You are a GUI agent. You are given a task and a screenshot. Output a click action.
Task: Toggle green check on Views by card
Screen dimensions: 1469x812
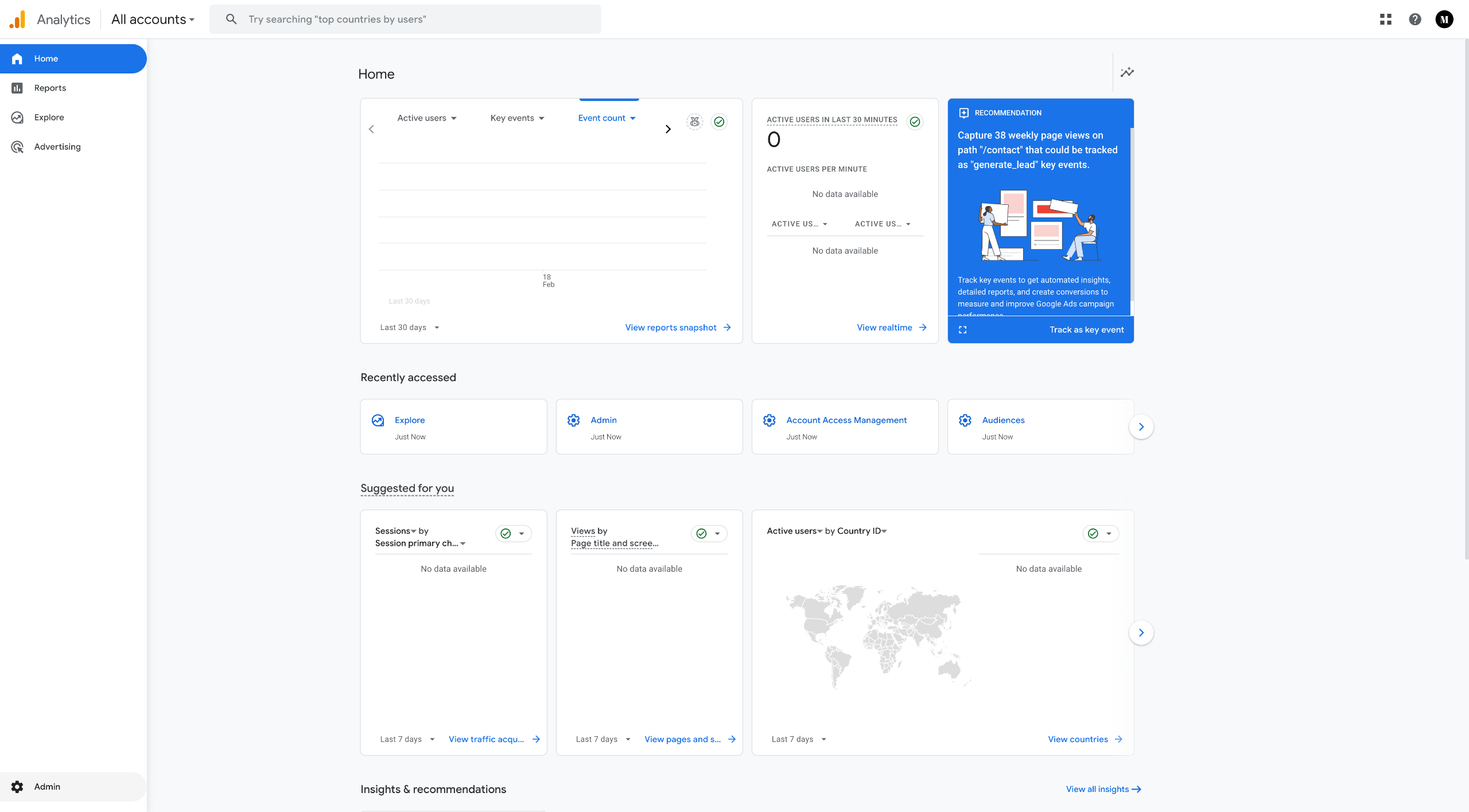coord(701,534)
